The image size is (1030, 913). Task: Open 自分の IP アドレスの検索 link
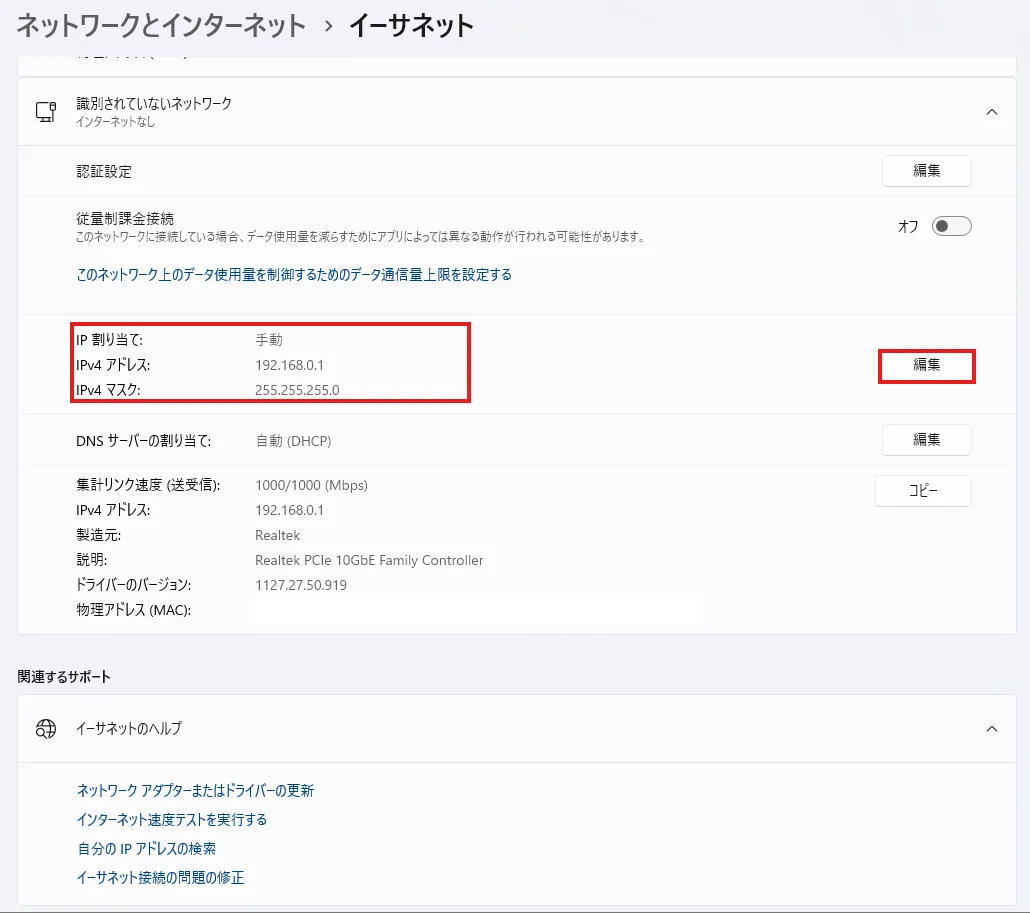click(x=146, y=848)
